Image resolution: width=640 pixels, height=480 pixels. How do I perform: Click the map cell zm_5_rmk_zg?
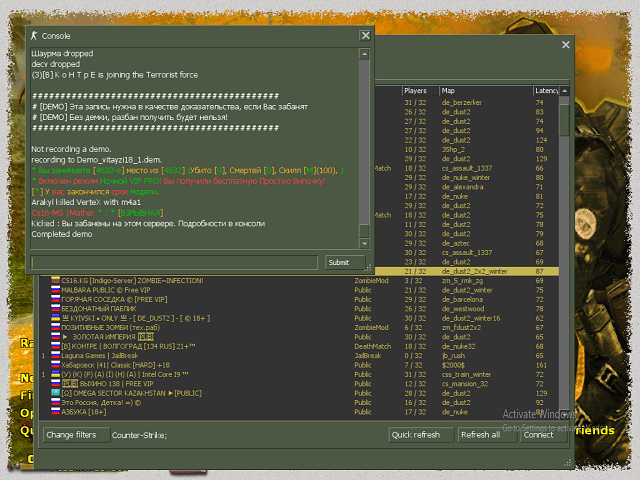coord(462,280)
